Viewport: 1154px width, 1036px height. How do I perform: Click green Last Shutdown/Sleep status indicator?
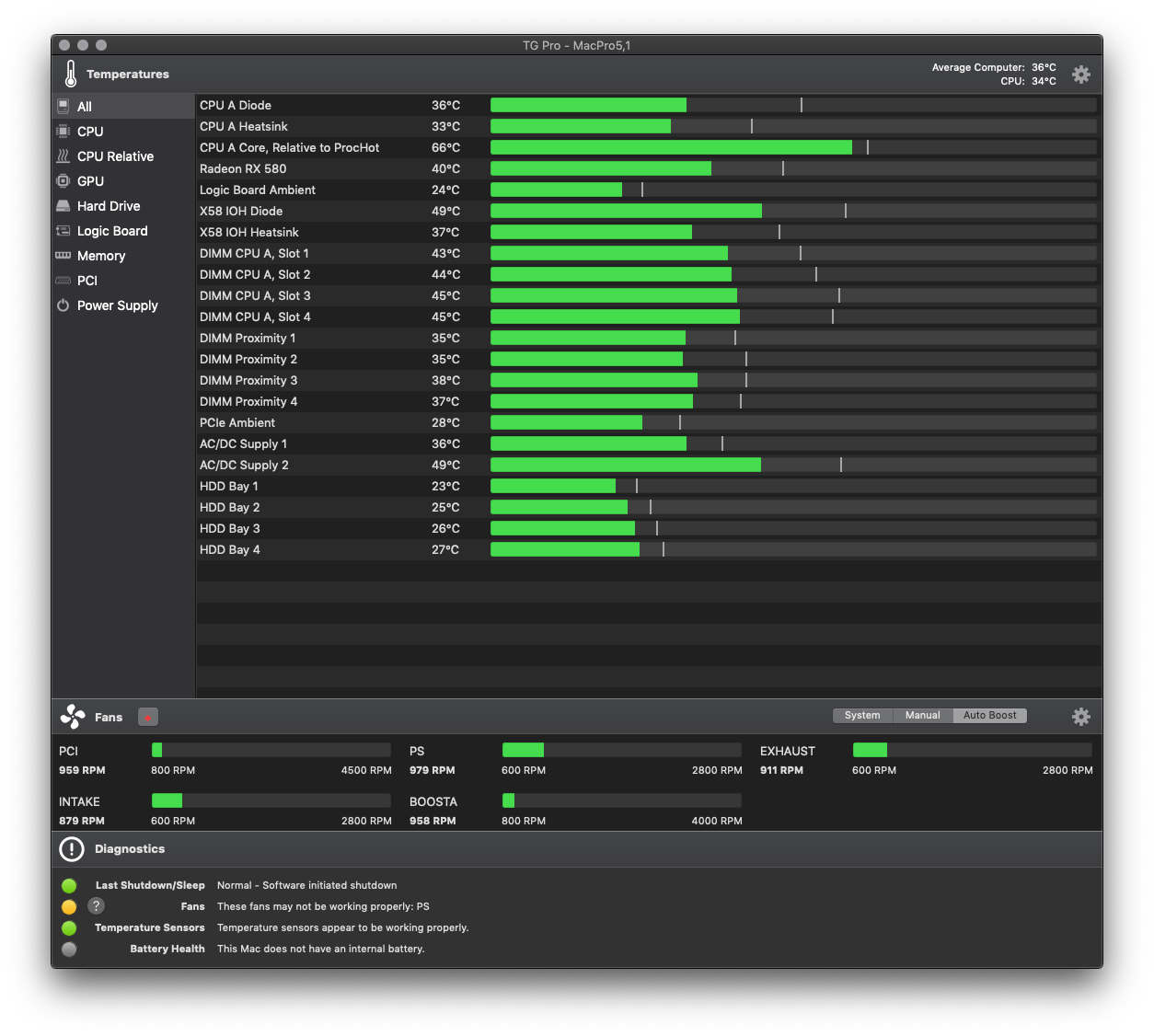[x=69, y=886]
